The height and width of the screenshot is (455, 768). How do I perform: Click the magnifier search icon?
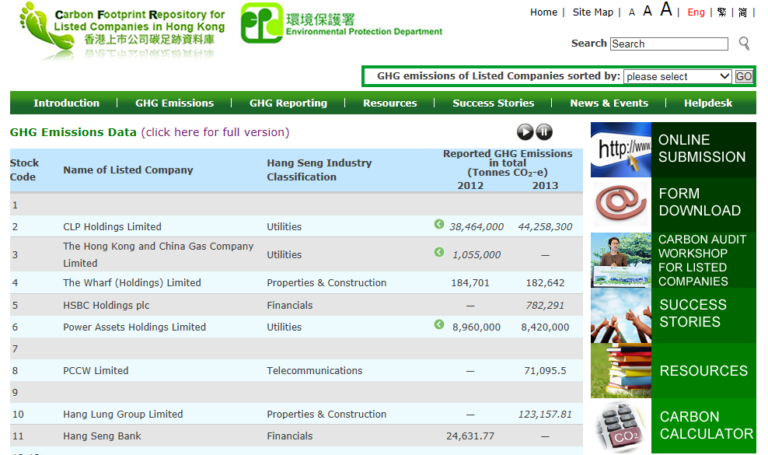(x=744, y=44)
